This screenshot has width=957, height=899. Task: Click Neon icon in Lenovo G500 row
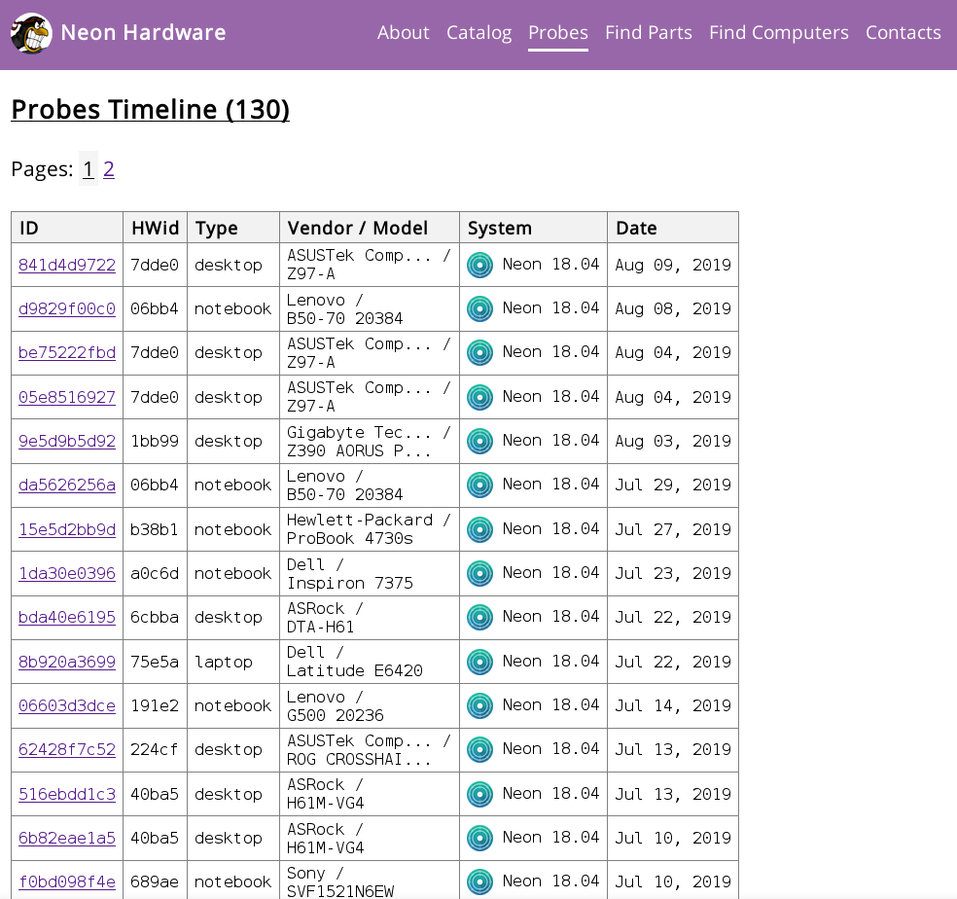(480, 706)
